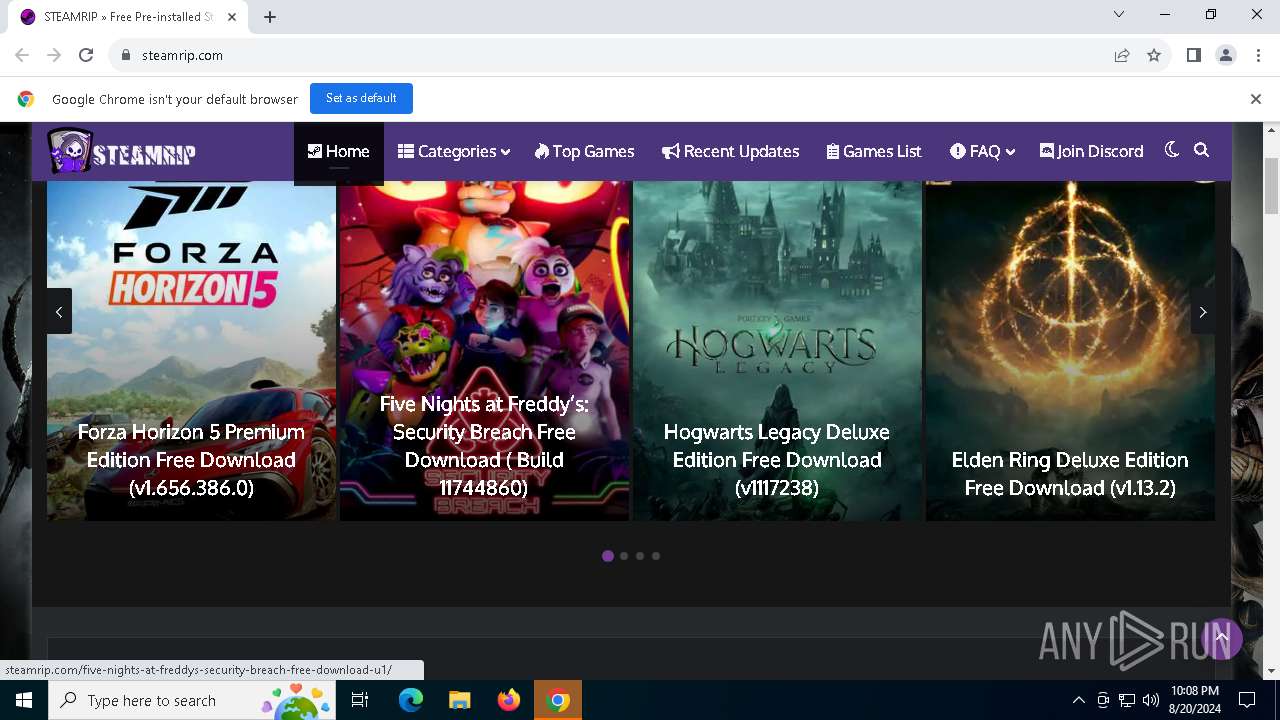Reload the current page
The height and width of the screenshot is (720, 1280).
86,55
